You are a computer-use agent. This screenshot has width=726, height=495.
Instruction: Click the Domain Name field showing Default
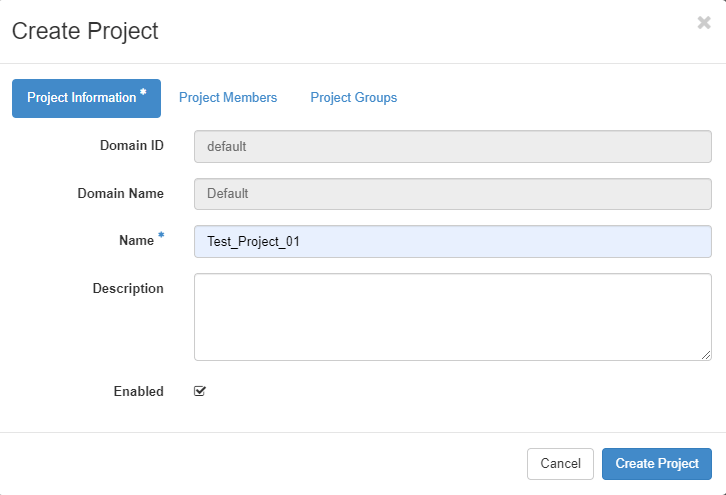pos(452,194)
